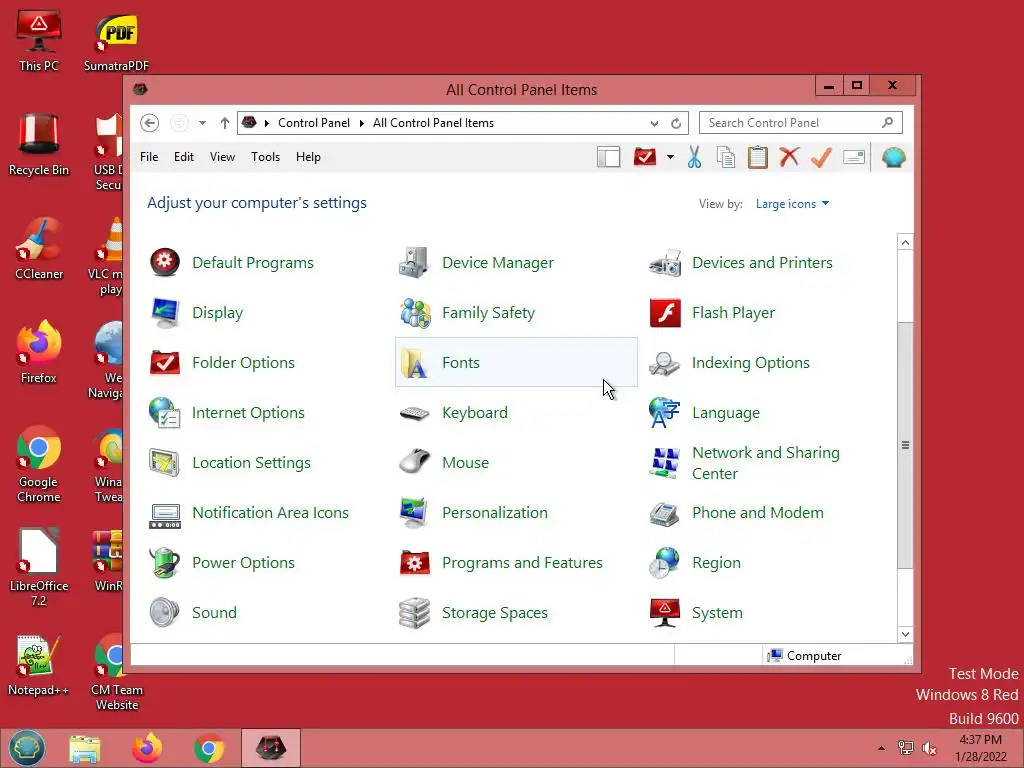Viewport: 1024px width, 768px height.
Task: Open the Keyboard icon
Action: pyautogui.click(x=415, y=413)
